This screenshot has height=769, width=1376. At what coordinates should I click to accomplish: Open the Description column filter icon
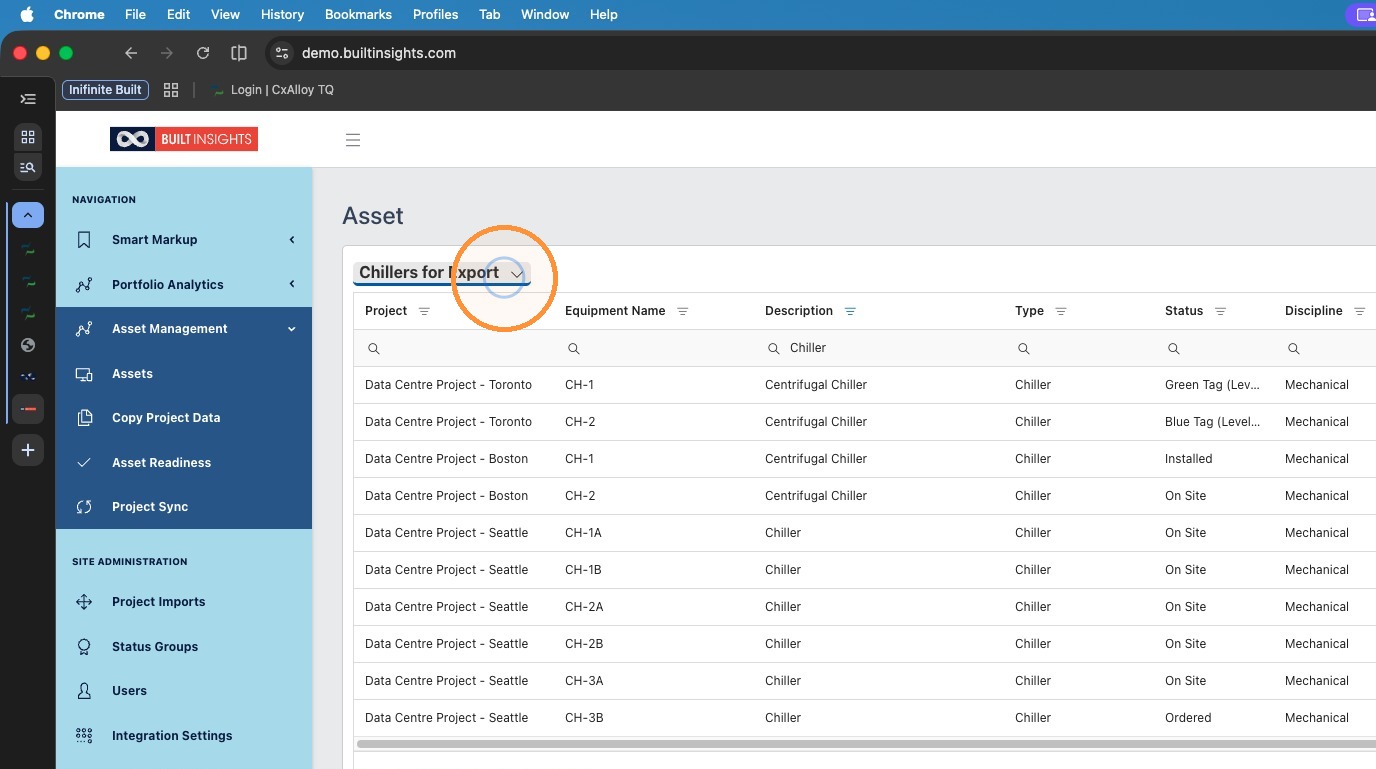pyautogui.click(x=850, y=311)
